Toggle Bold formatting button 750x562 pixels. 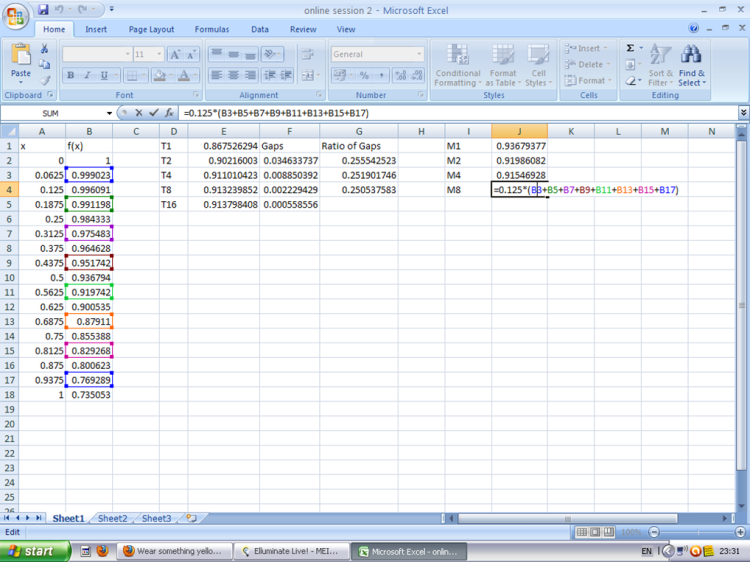(71, 75)
